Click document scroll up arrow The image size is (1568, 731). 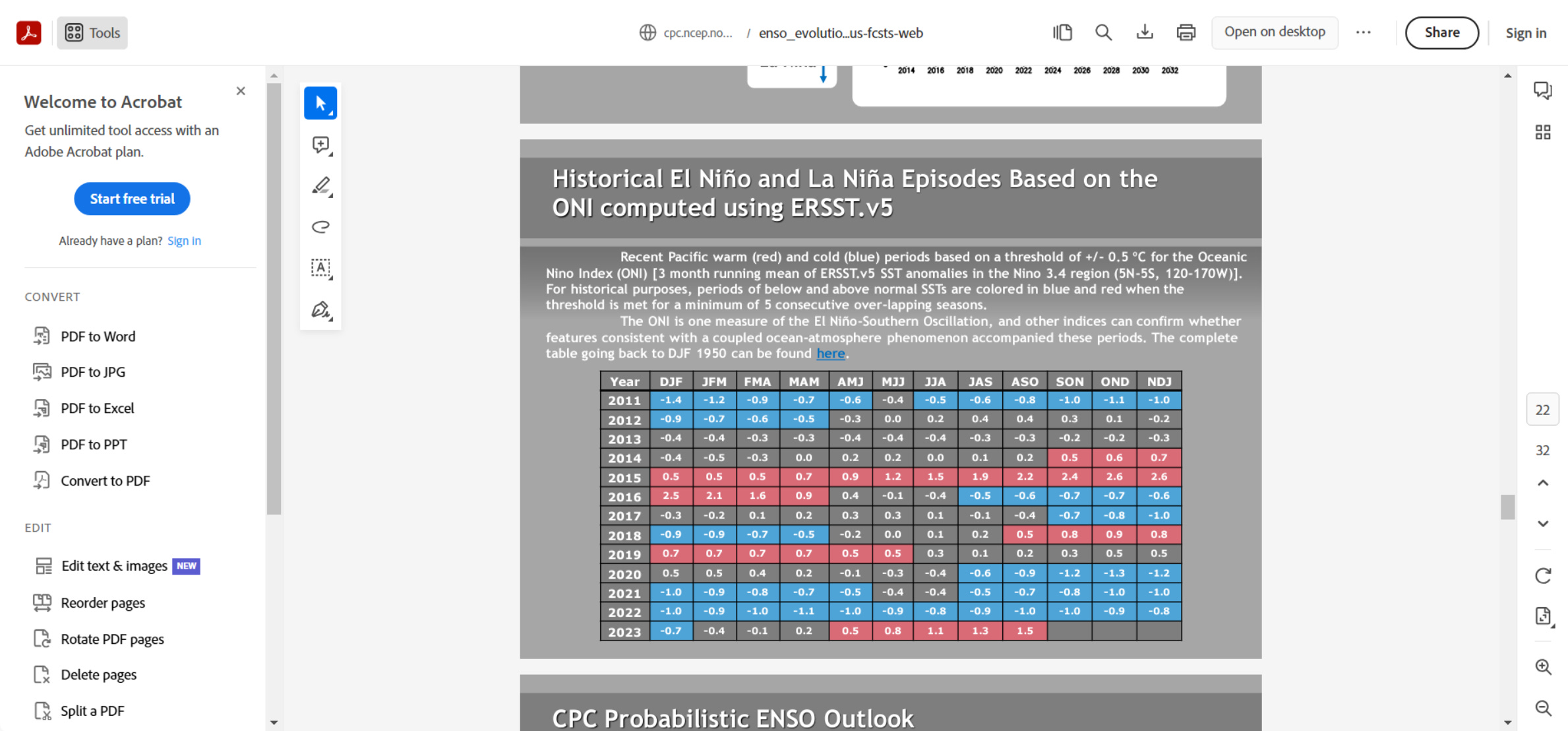(1507, 76)
